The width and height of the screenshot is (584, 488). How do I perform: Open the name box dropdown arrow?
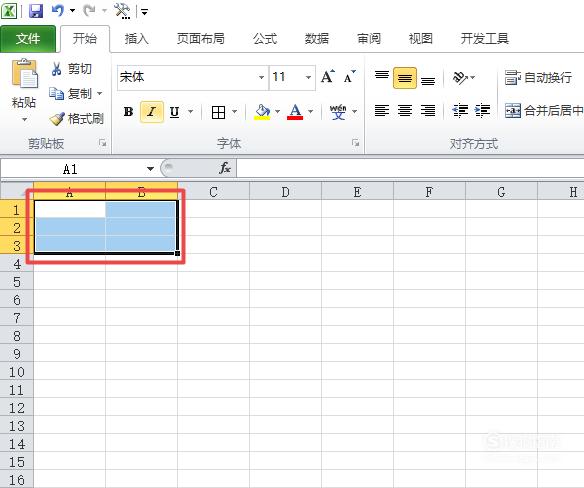pyautogui.click(x=150, y=169)
